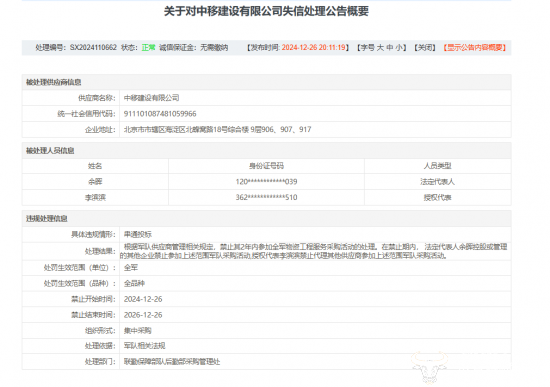Select the name cell in the 362…510 row
The width and height of the screenshot is (550, 387).
[95, 198]
